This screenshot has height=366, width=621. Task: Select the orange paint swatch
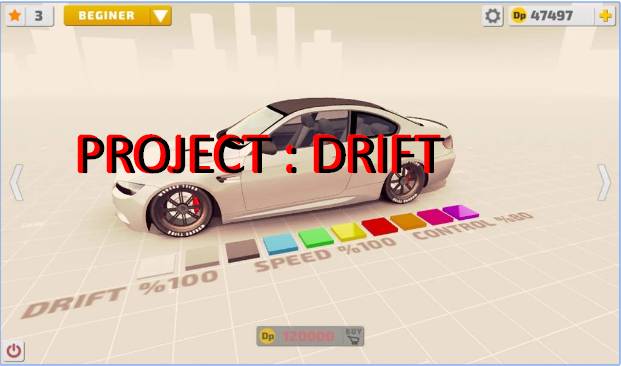click(x=408, y=221)
